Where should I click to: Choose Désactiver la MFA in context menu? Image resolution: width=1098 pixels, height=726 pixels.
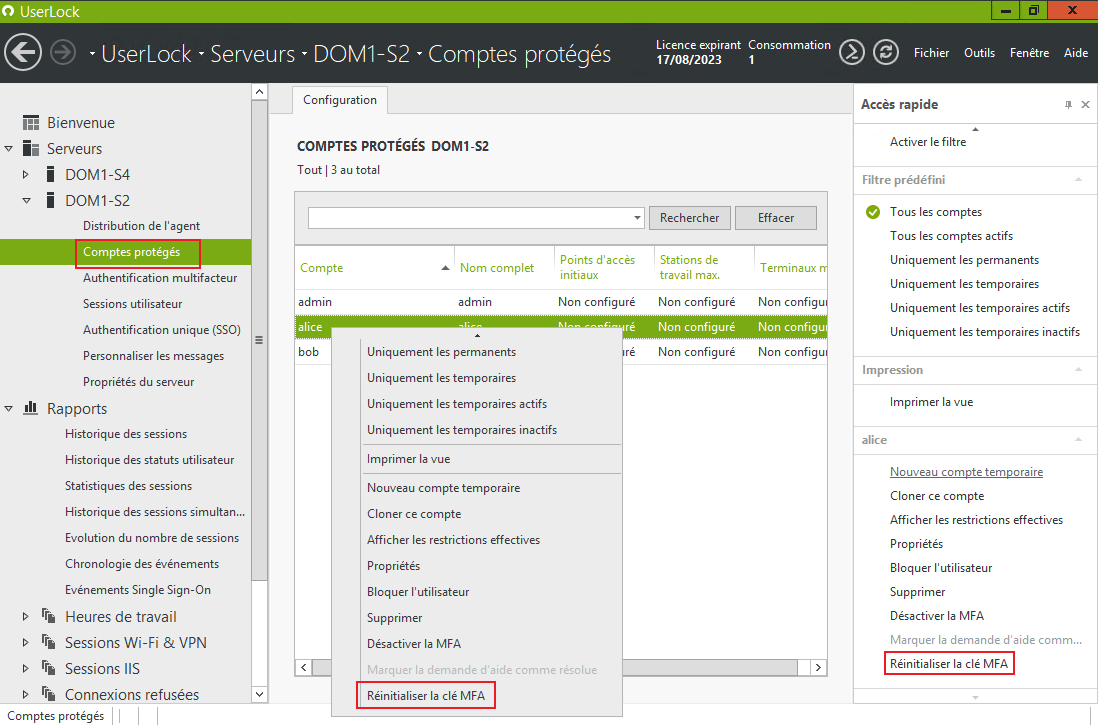tap(414, 644)
